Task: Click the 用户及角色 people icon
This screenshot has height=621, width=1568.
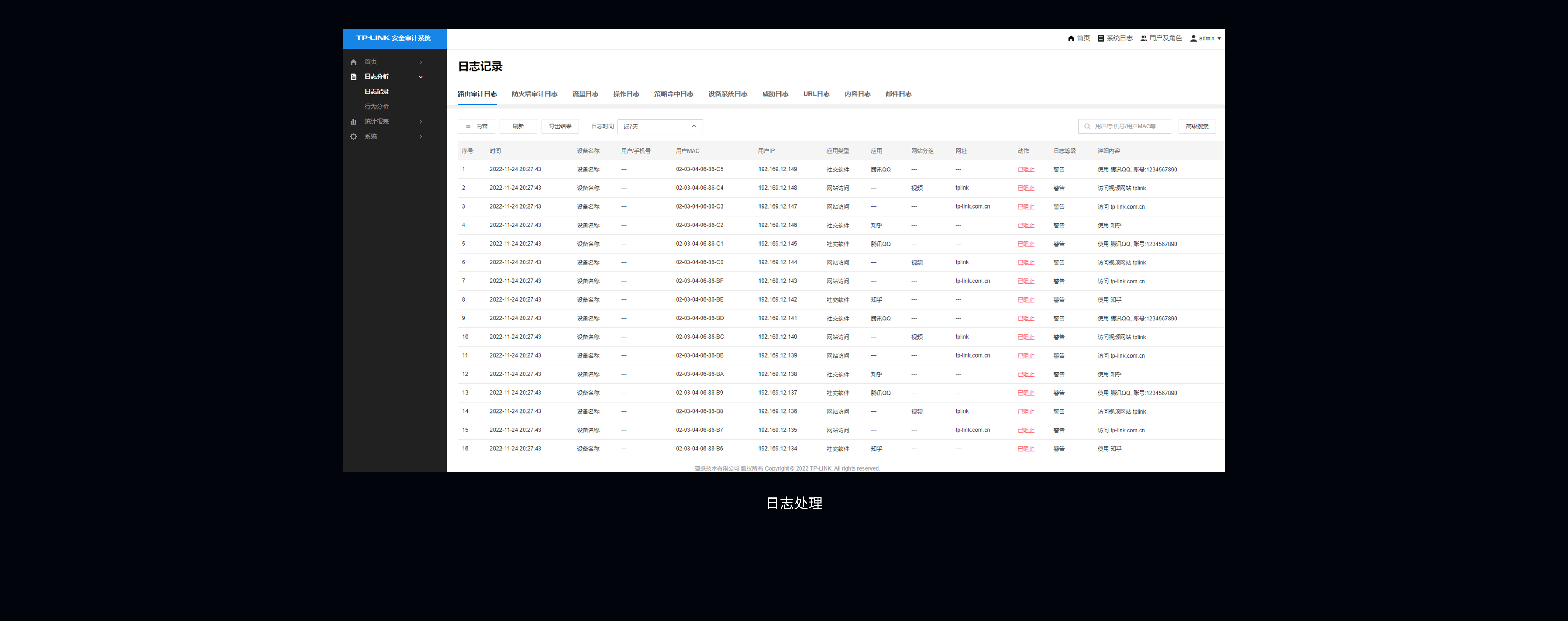Action: pyautogui.click(x=1143, y=38)
